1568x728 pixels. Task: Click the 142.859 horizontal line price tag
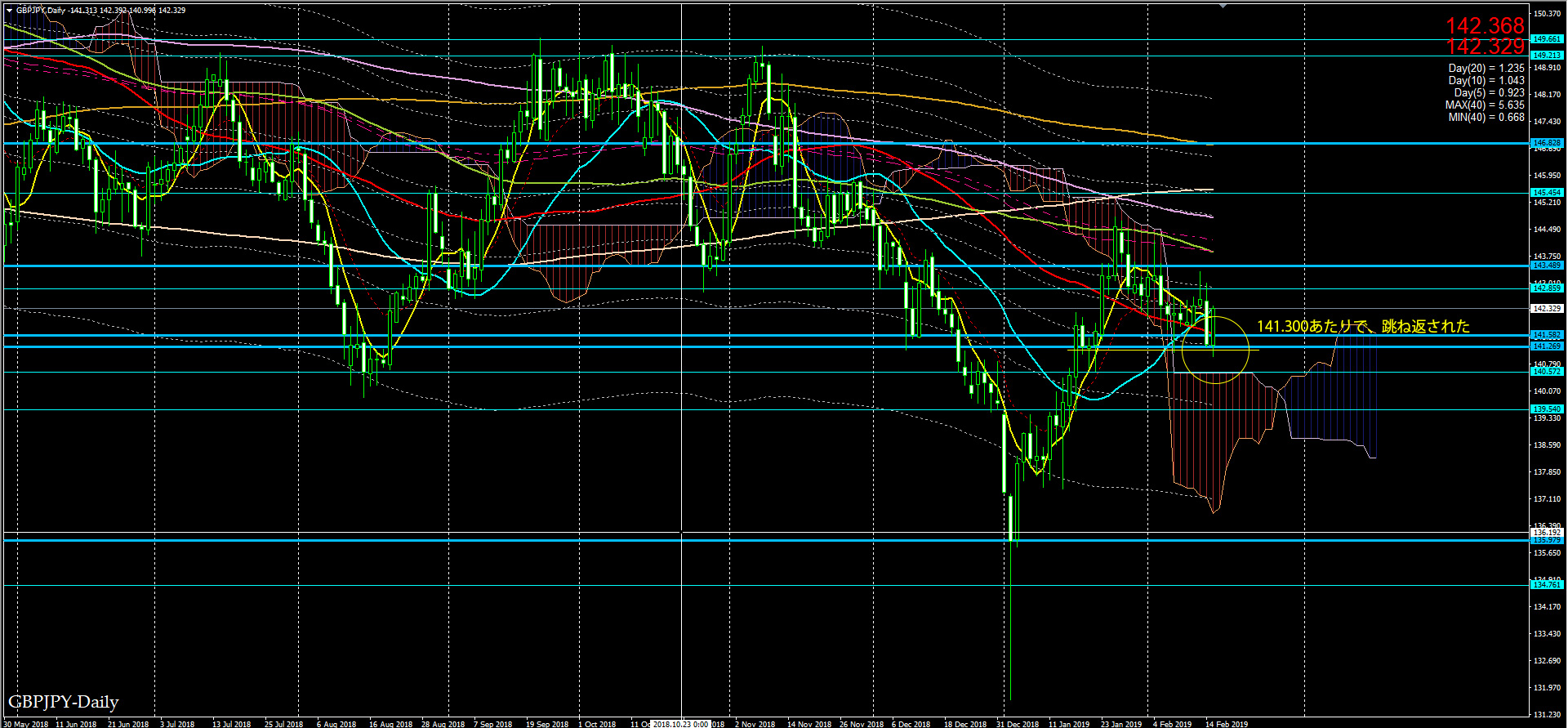1547,288
